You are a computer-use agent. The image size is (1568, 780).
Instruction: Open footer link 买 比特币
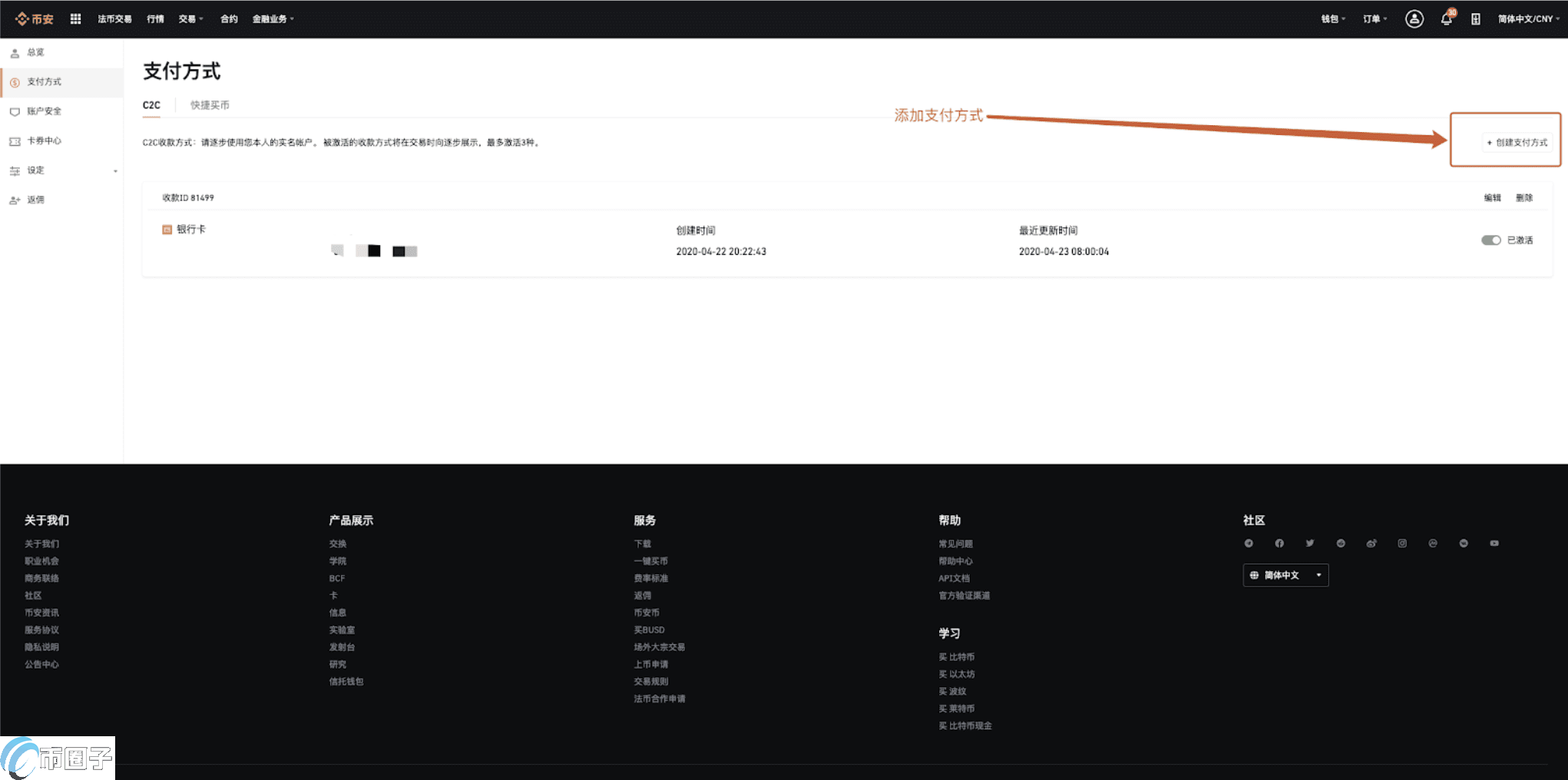tap(956, 657)
